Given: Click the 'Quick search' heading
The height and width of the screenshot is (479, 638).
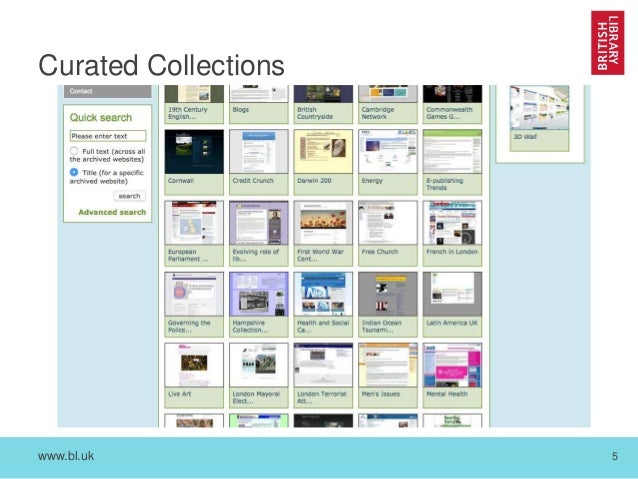Looking at the screenshot, I should pos(101,118).
